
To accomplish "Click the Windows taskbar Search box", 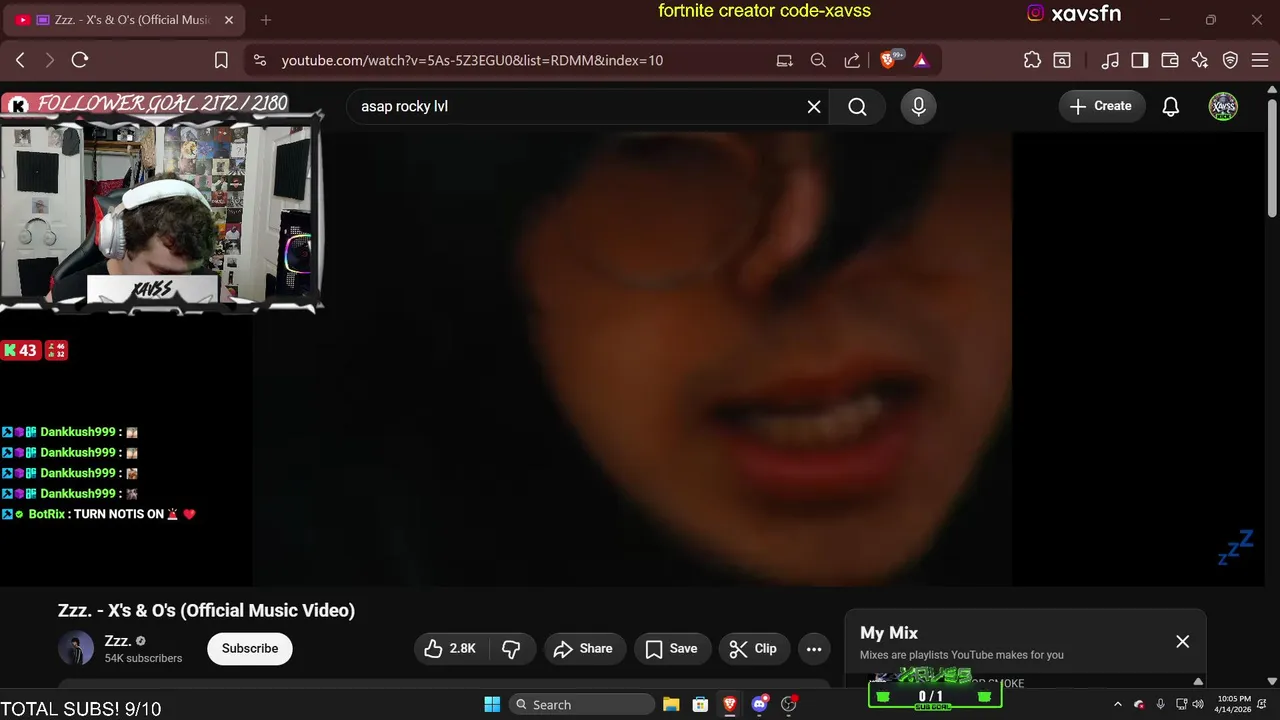I will 581,704.
